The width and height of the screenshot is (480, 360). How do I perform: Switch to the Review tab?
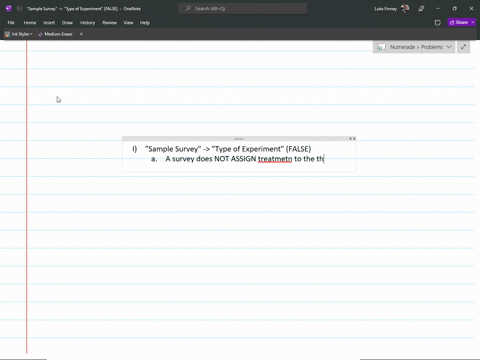point(110,23)
